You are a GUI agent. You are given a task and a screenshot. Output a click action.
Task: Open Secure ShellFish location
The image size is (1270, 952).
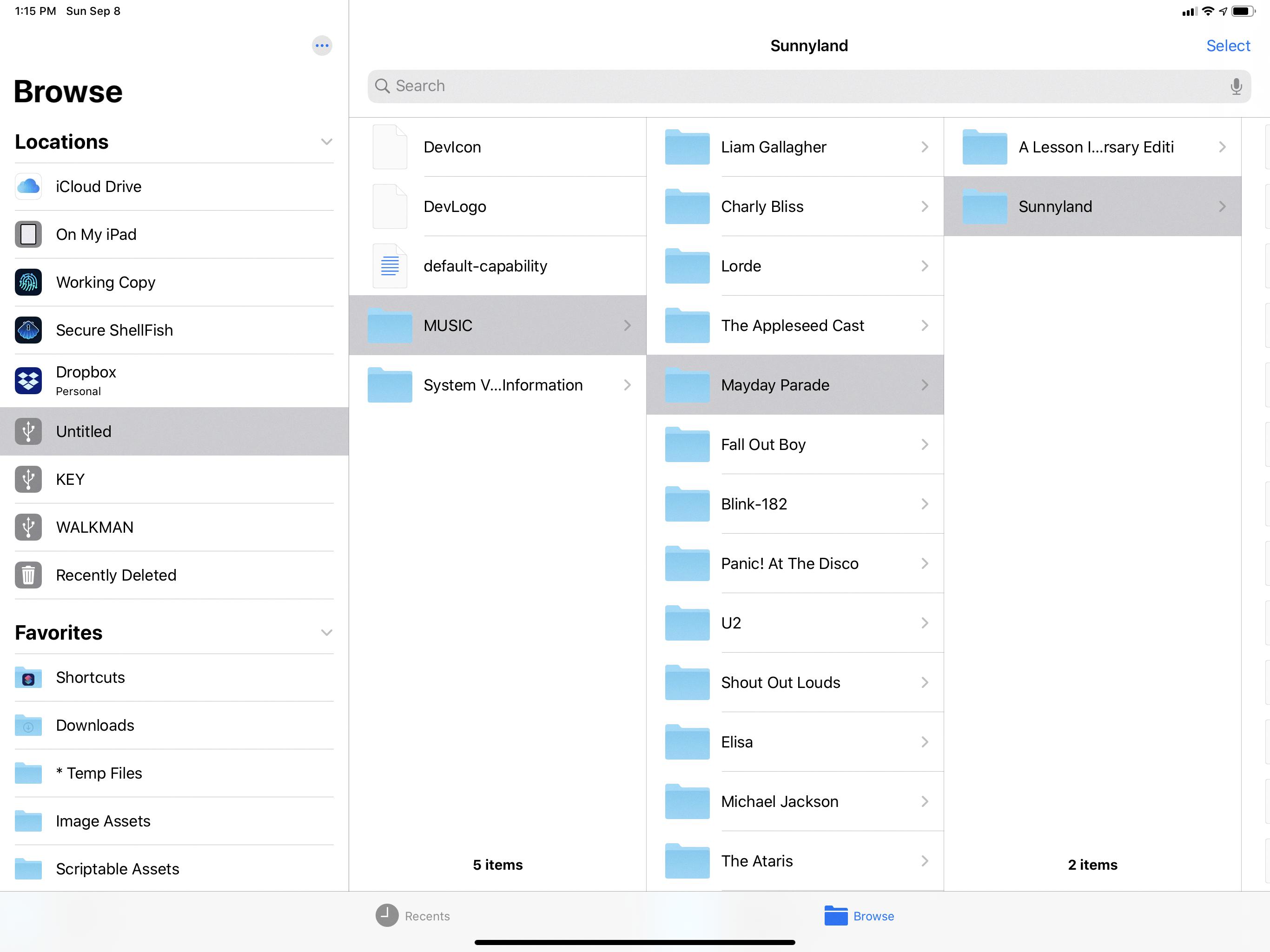coord(114,330)
